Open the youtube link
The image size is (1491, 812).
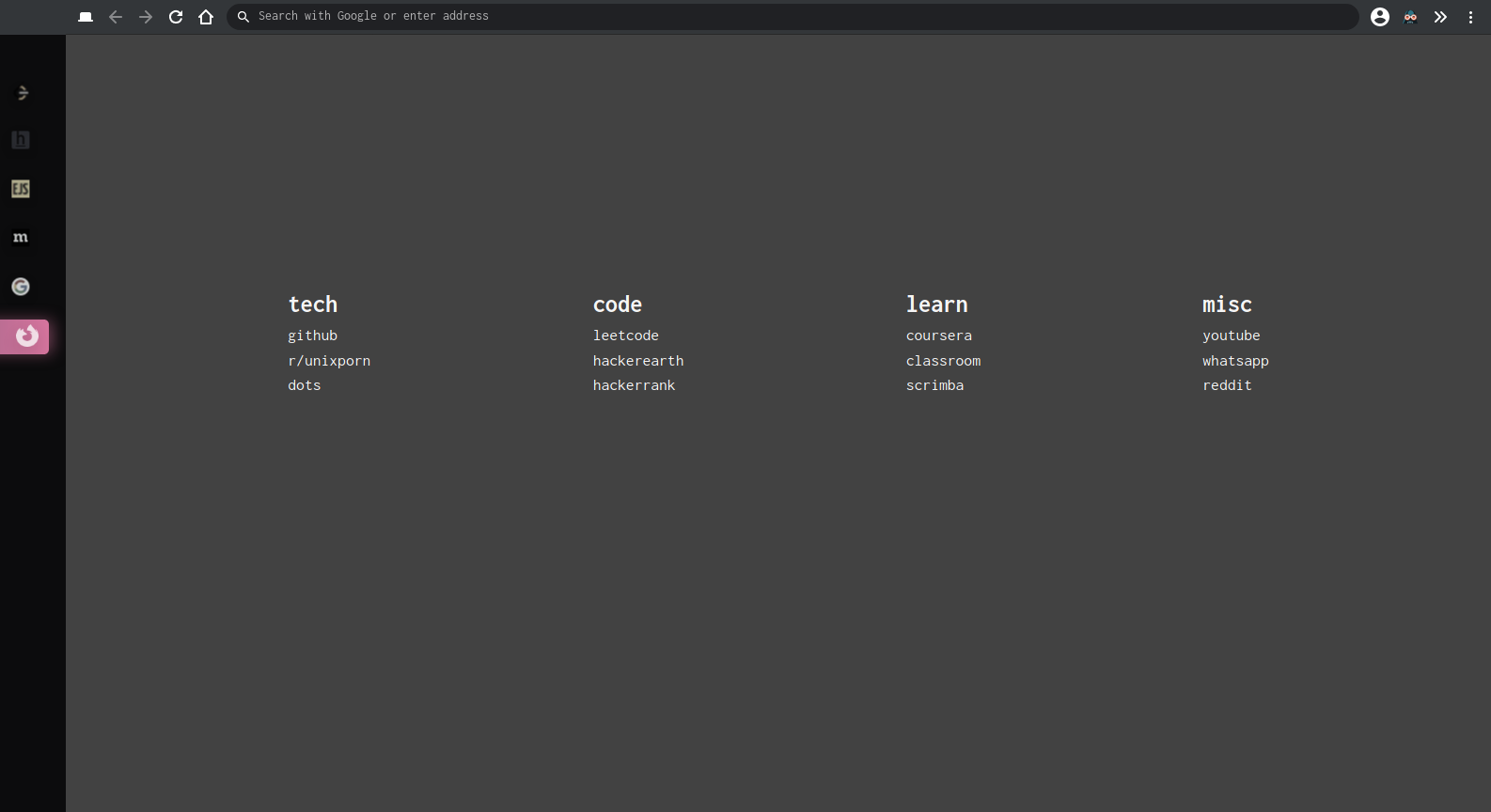[1232, 336]
